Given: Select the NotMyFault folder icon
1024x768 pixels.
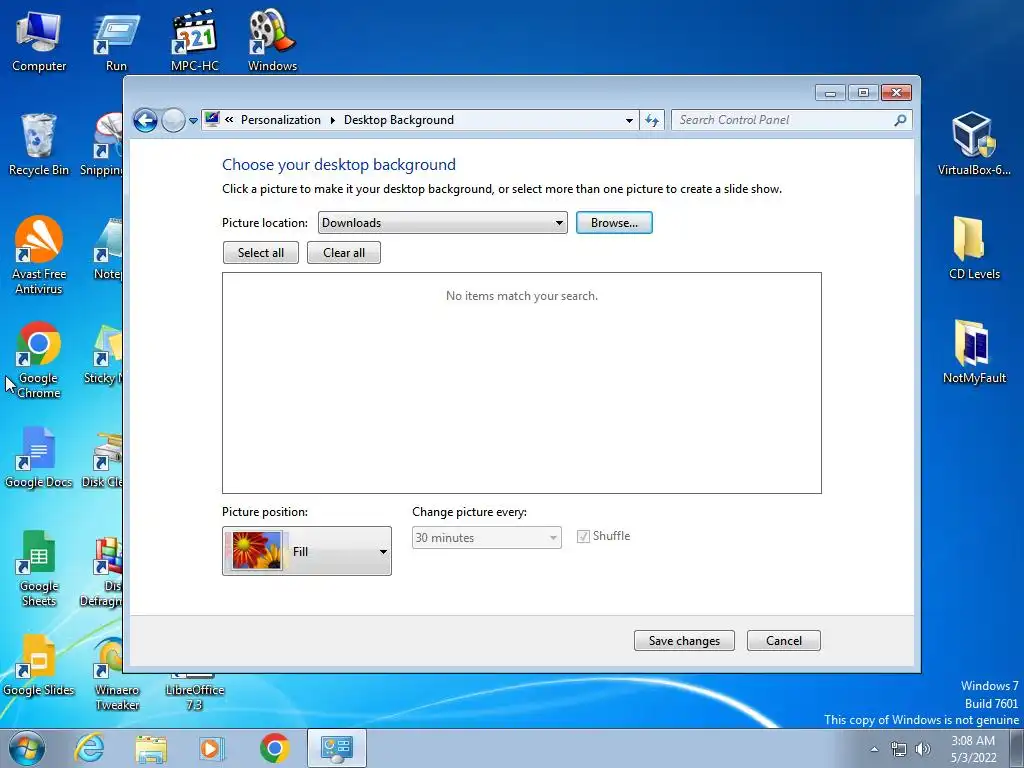Looking at the screenshot, I should (974, 352).
